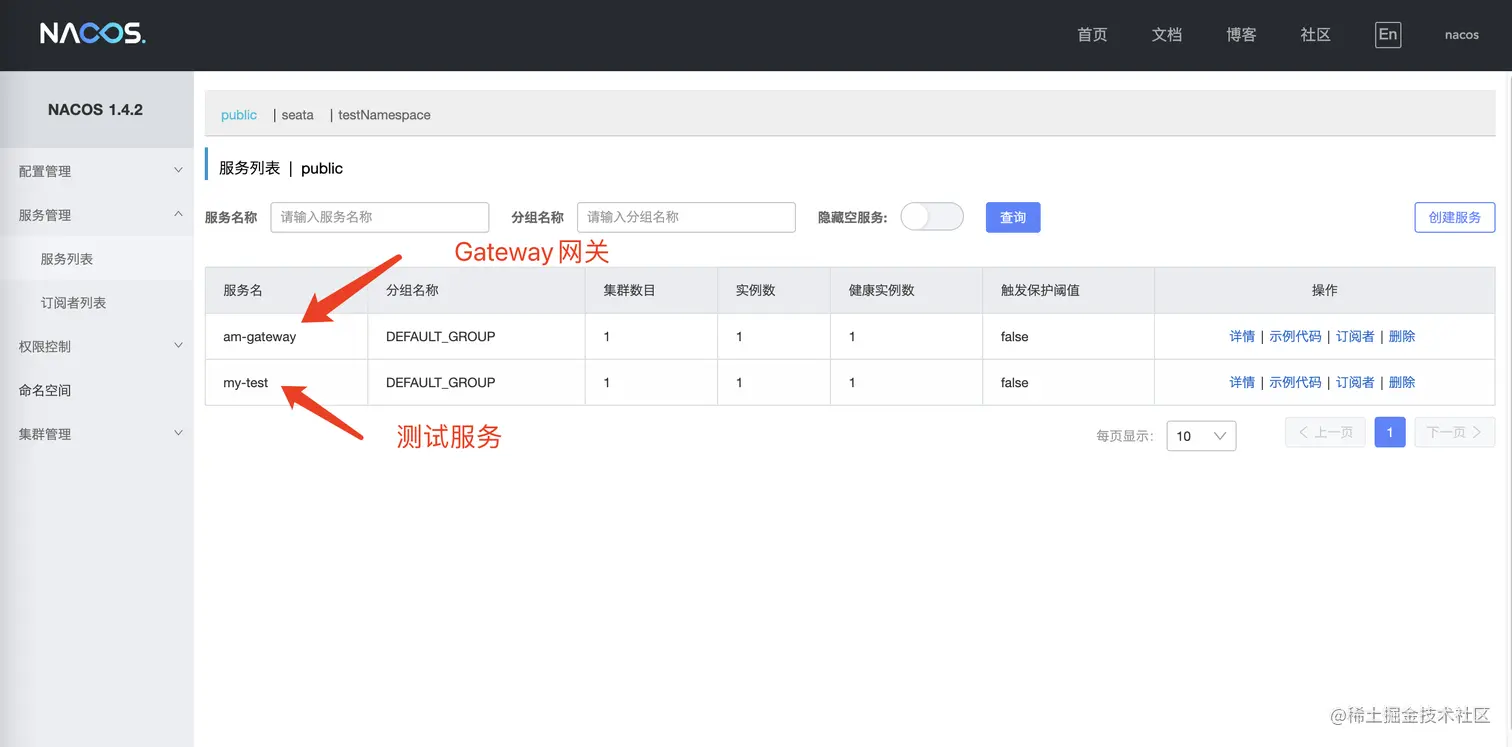Click false in the my-test row
This screenshot has width=1512, height=747.
click(1015, 382)
